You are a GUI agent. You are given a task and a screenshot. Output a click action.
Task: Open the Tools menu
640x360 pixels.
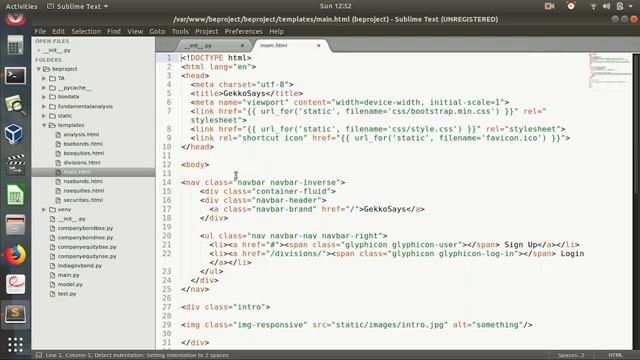pos(180,31)
